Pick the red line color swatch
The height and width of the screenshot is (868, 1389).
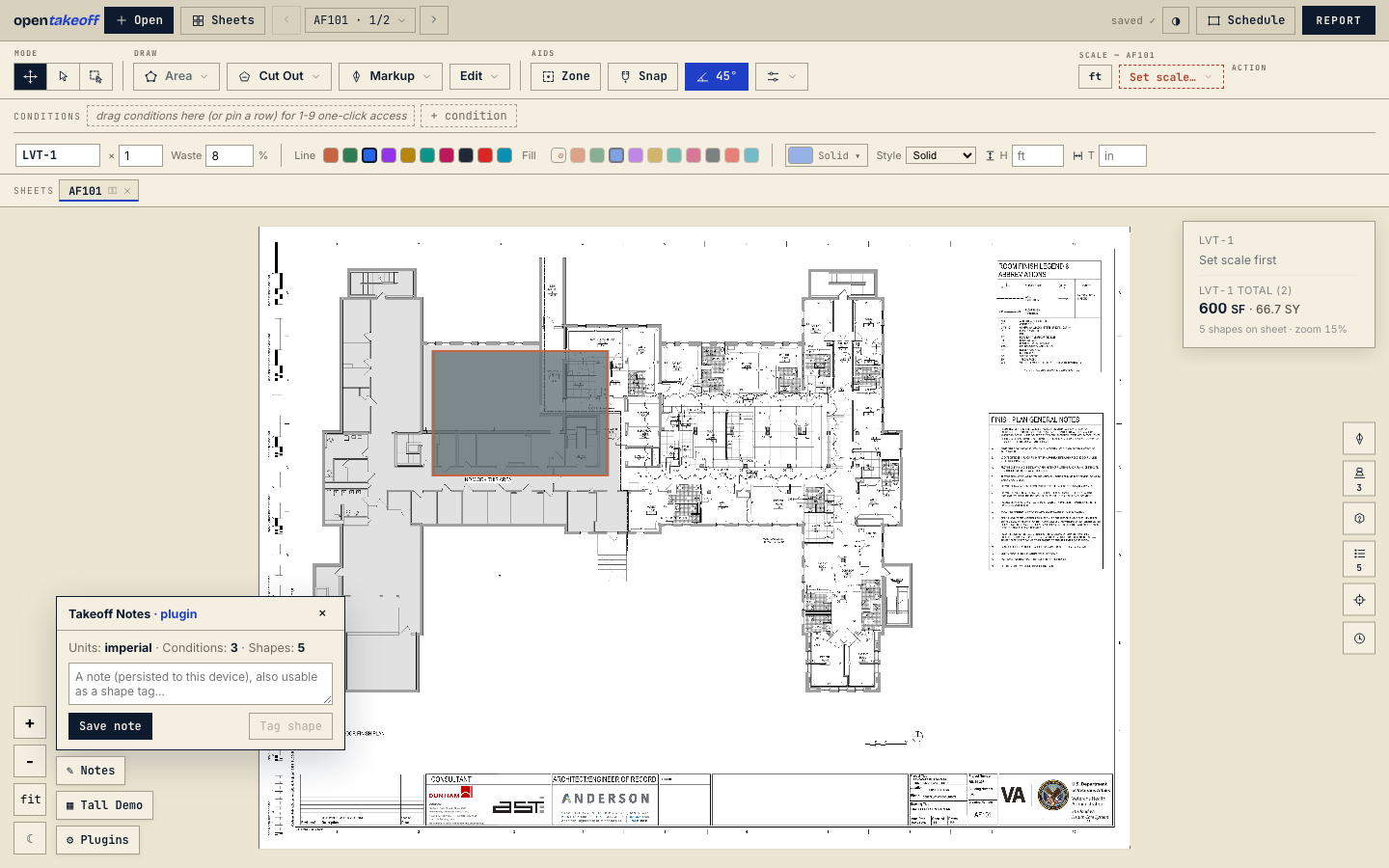coord(485,155)
